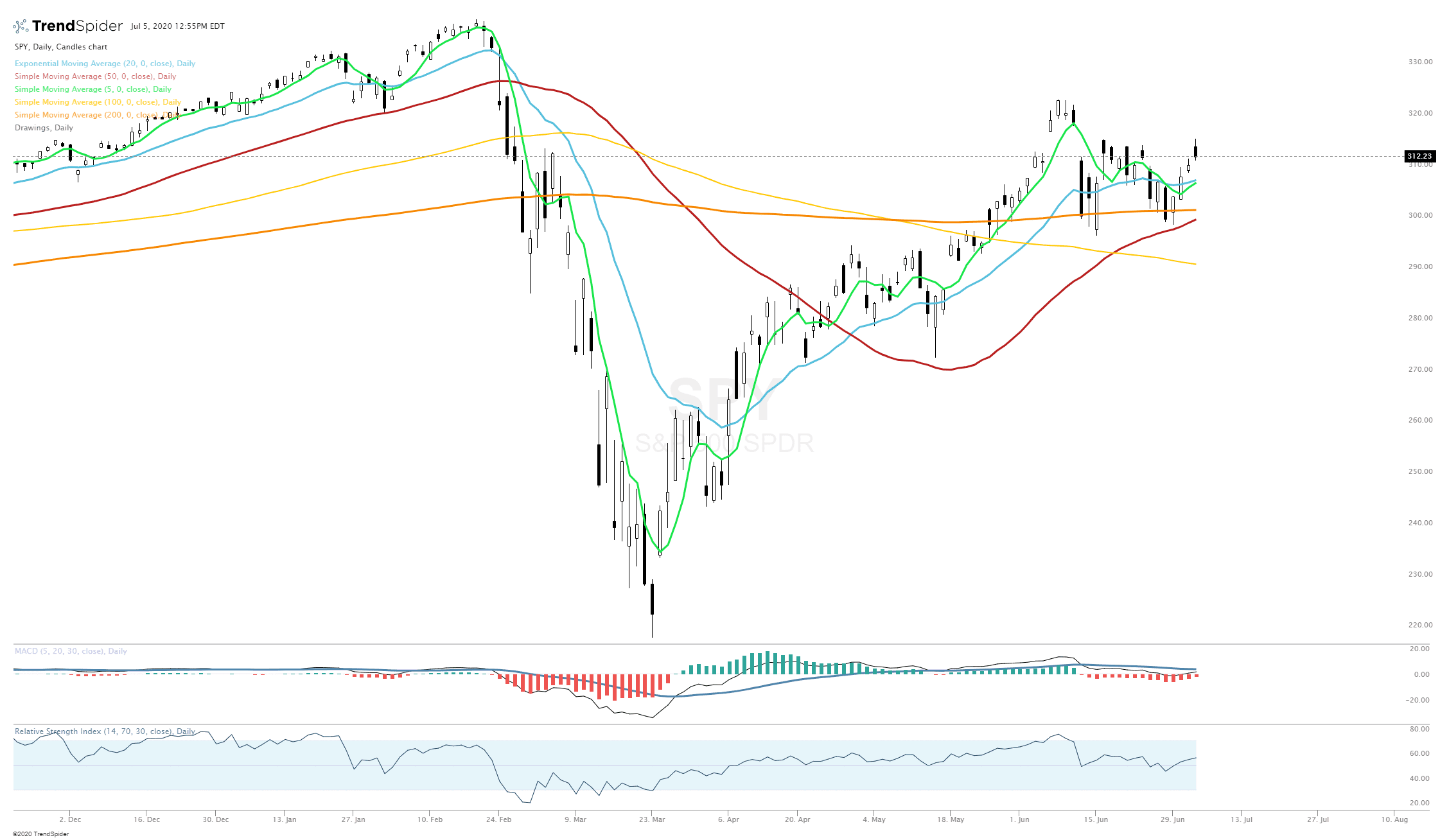Click the MACD (5, 20, 30, close) indicator label
1449x840 pixels.
click(71, 651)
